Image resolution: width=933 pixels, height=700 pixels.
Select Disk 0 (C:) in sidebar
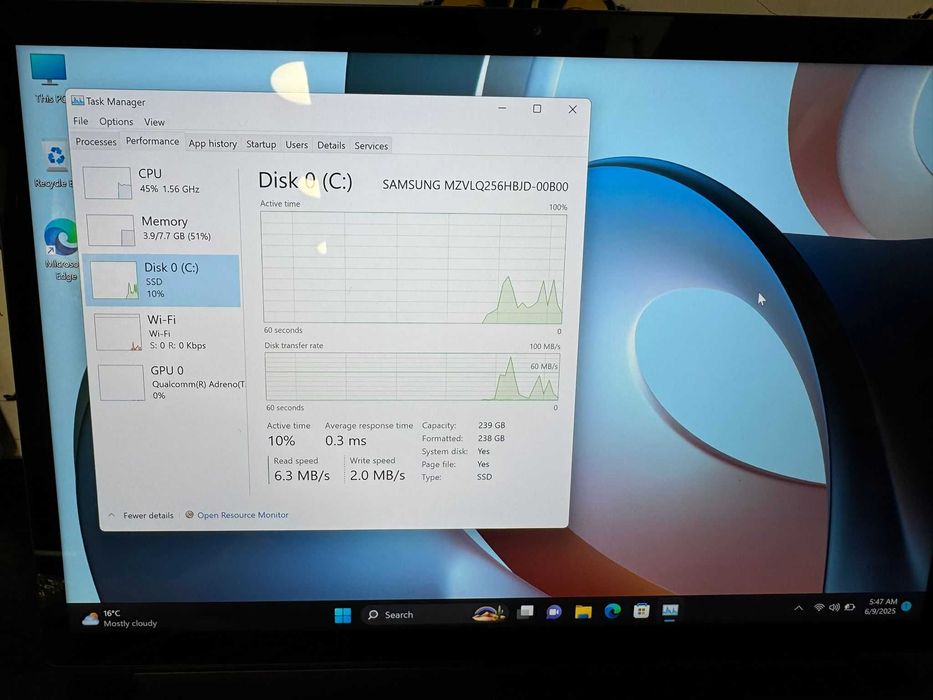coord(162,280)
